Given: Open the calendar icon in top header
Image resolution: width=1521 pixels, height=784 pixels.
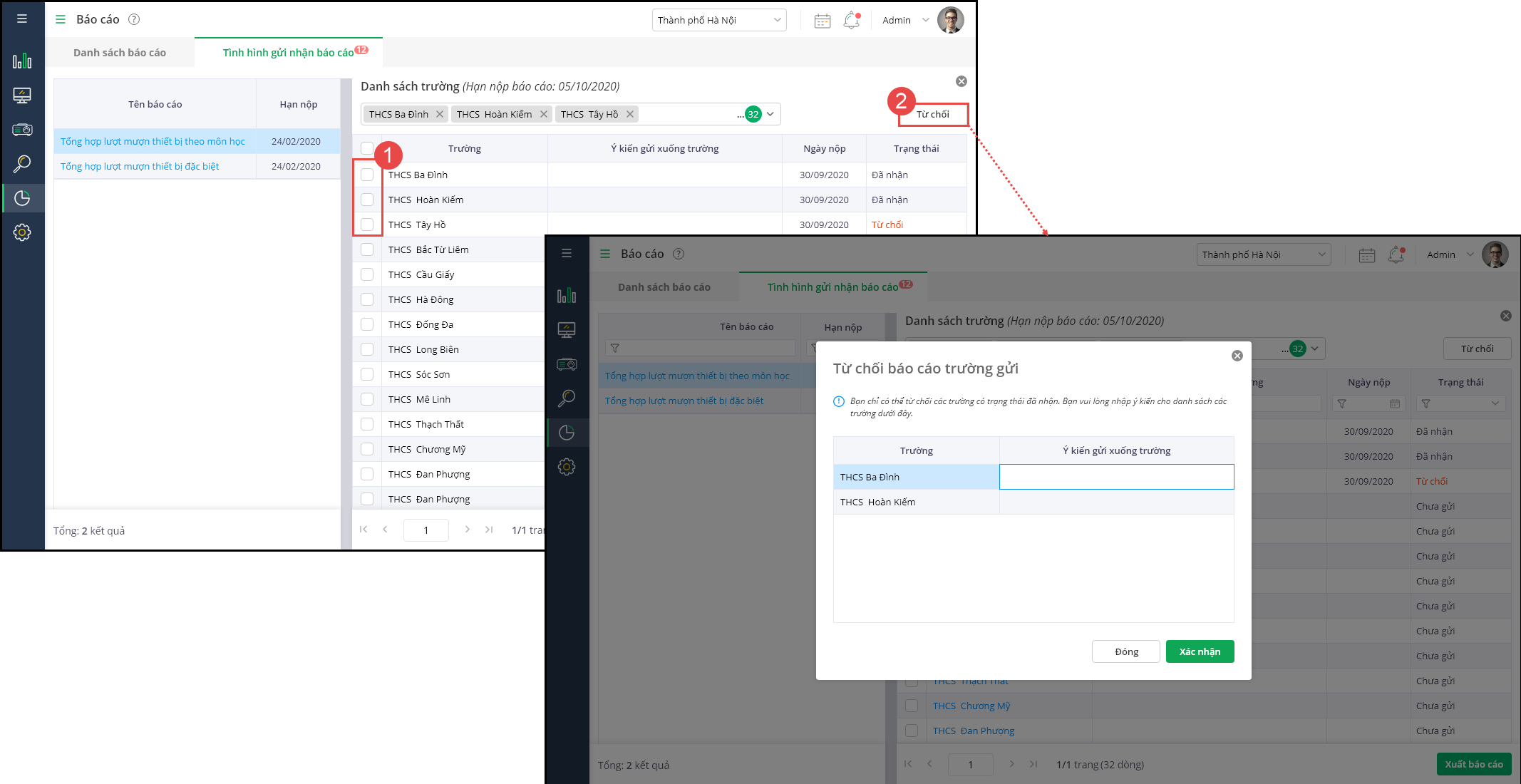Looking at the screenshot, I should tap(823, 21).
